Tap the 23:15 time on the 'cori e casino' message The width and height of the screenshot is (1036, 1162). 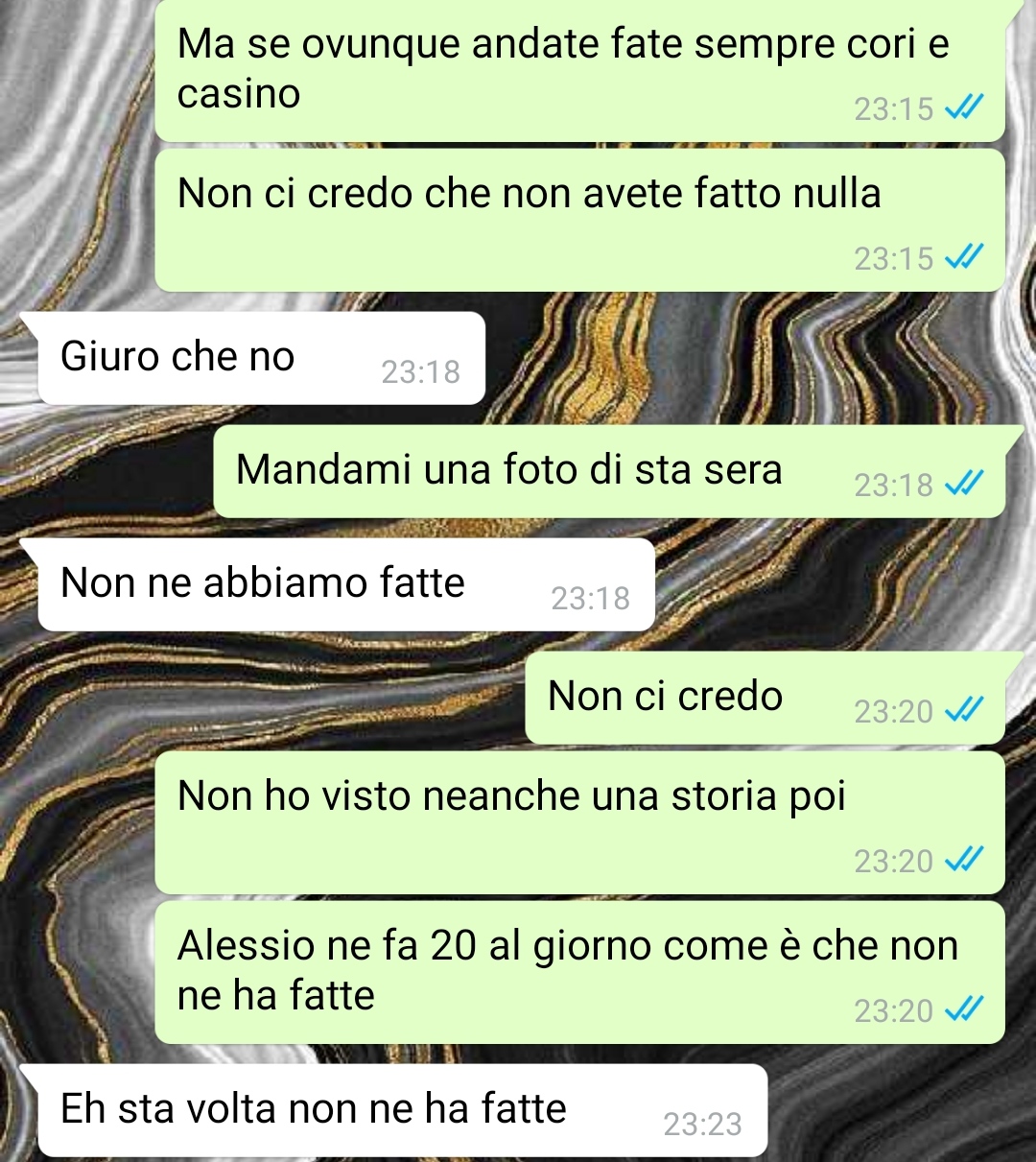893,108
